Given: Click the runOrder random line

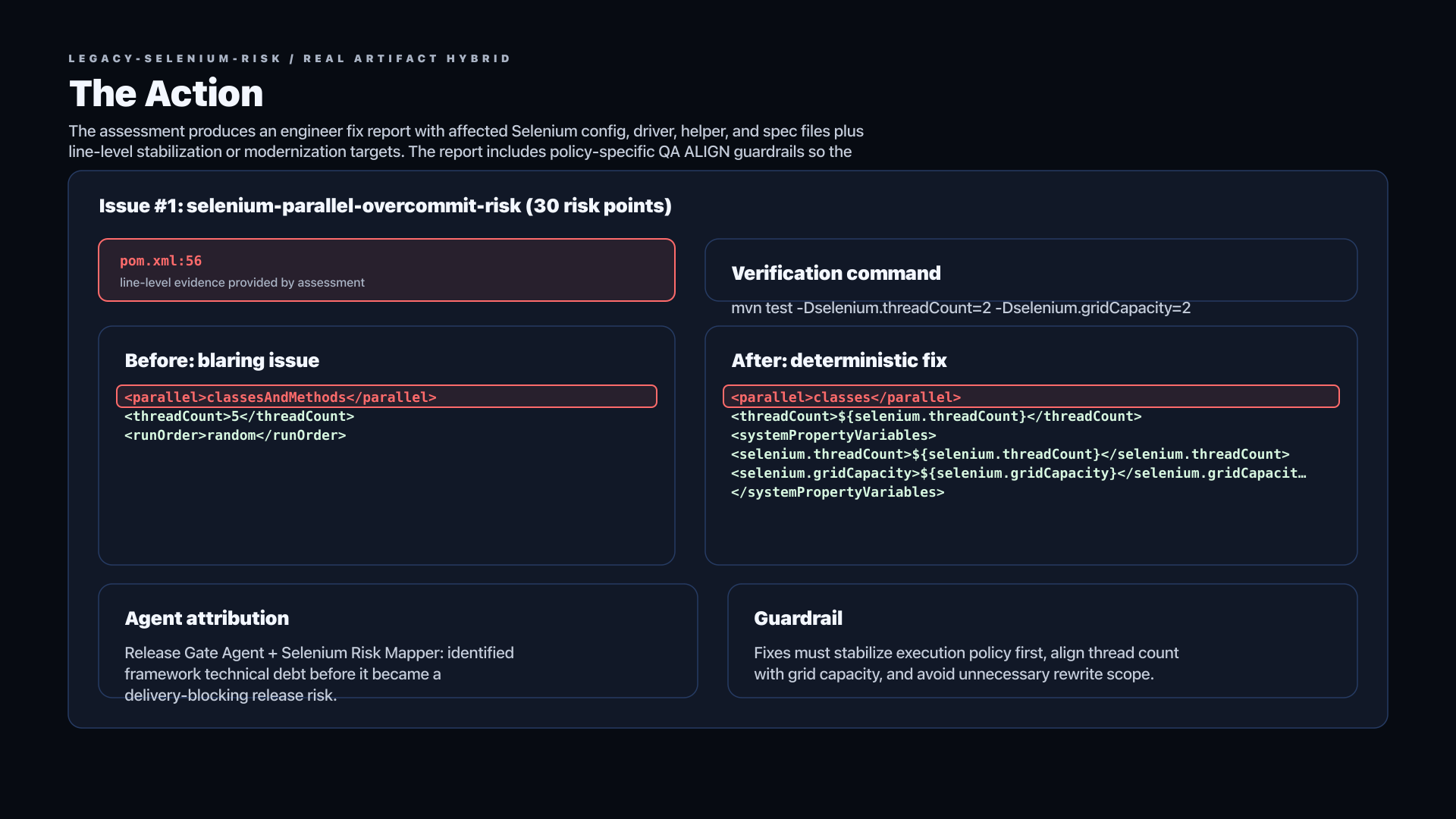Looking at the screenshot, I should pyautogui.click(x=235, y=435).
